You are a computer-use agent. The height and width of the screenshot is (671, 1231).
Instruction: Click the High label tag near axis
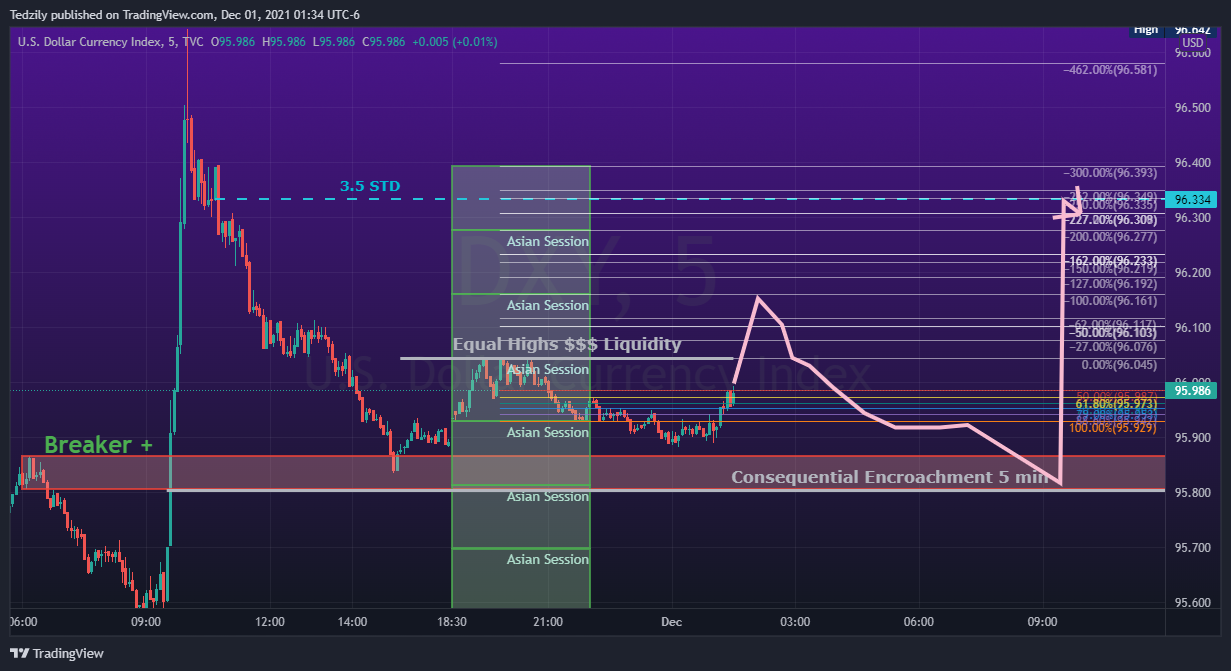click(x=1146, y=30)
